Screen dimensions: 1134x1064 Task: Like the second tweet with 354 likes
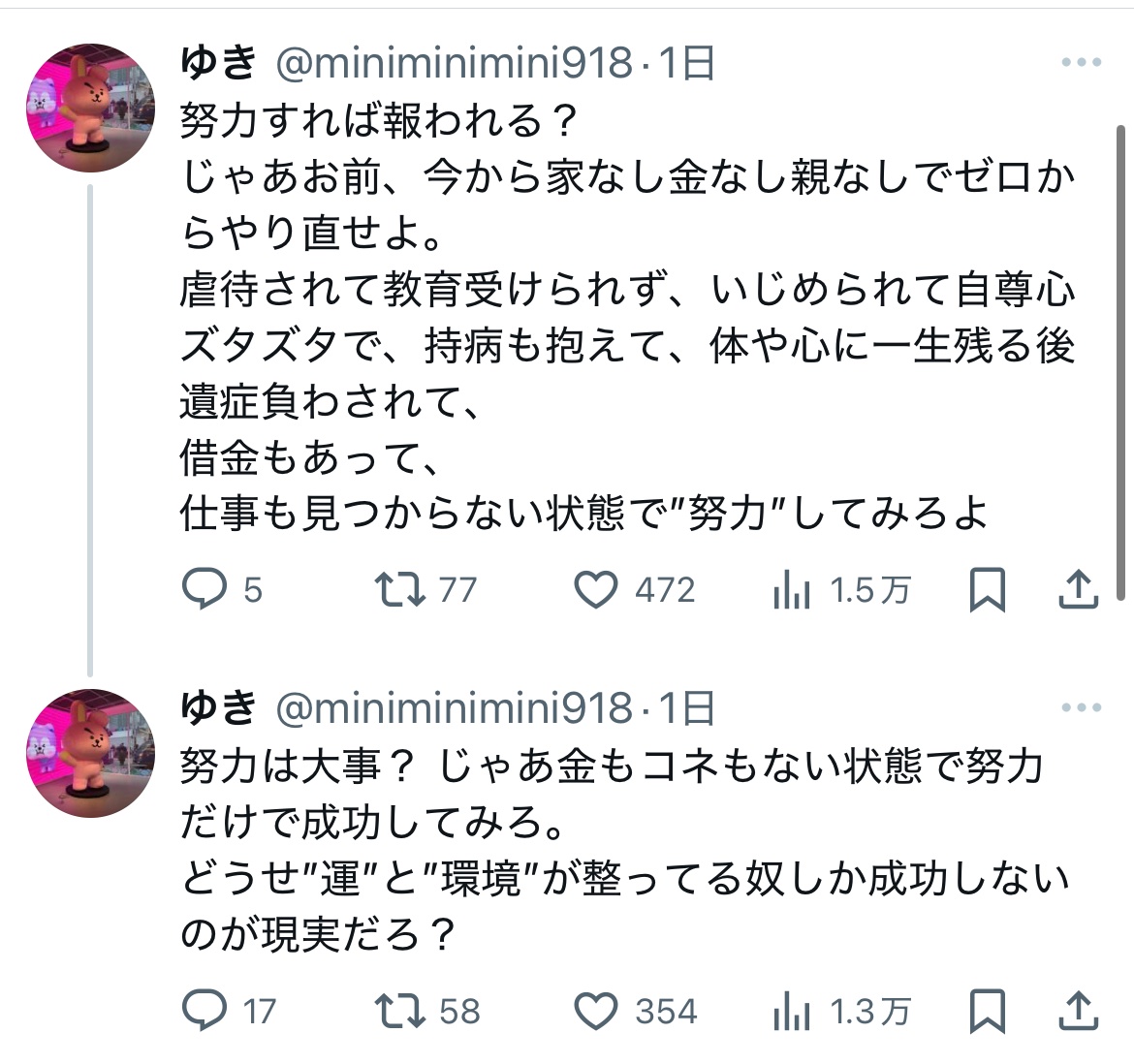click(x=597, y=1012)
